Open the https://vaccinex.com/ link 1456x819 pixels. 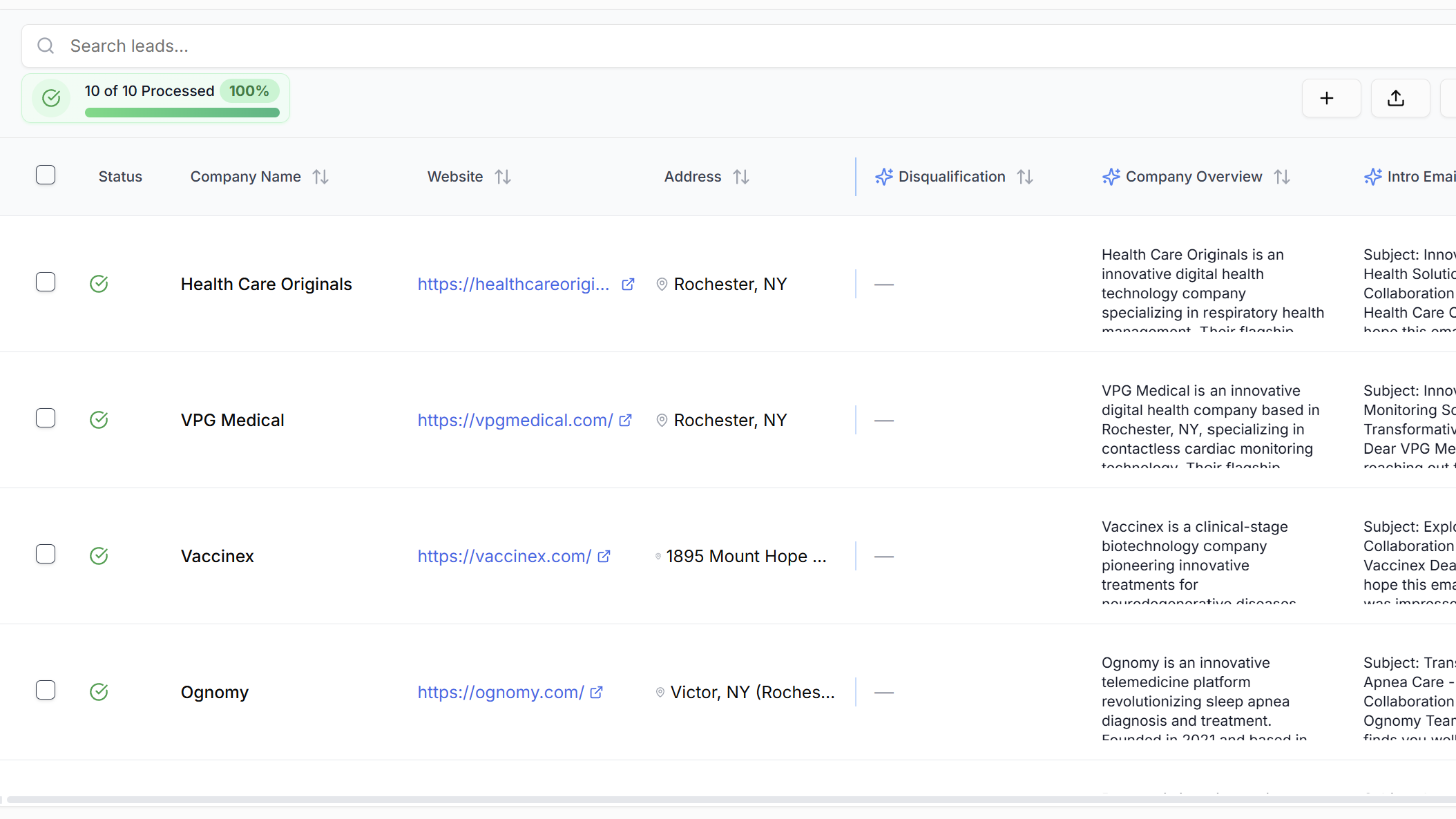(x=504, y=556)
